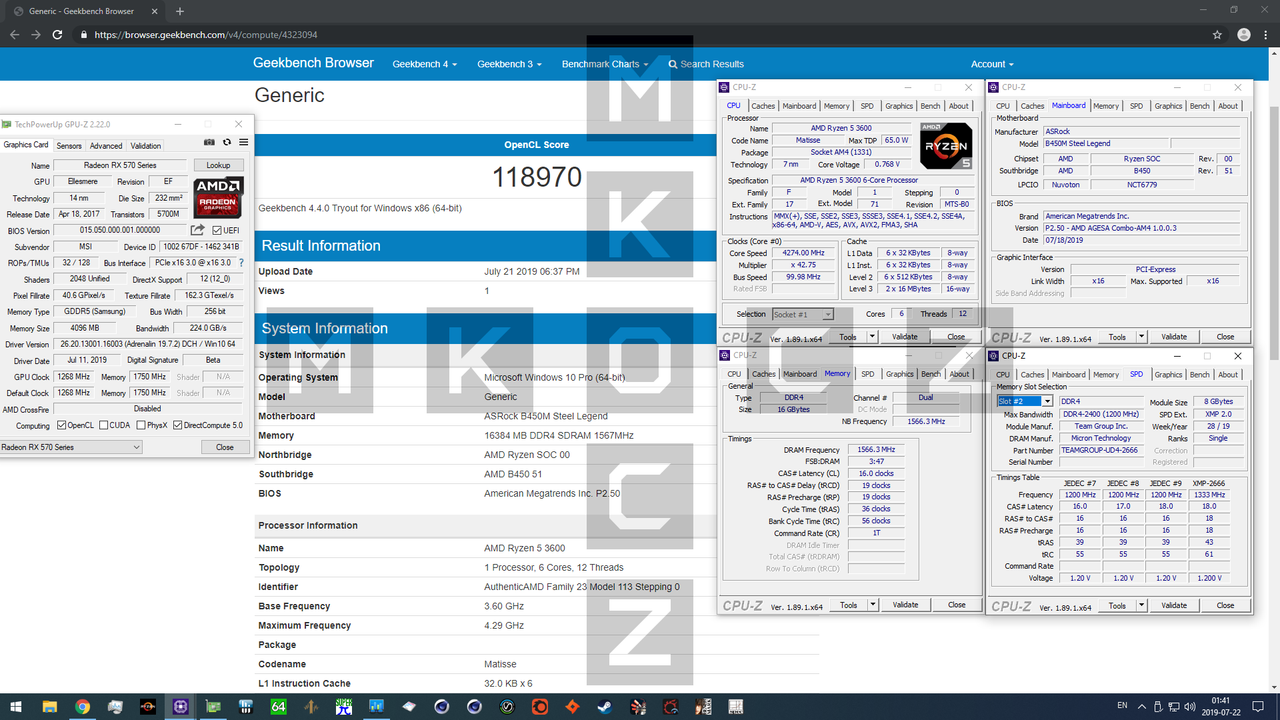Screen dimensions: 1280x720
Task: Click the green 64 taskbar icon
Action: coord(279,706)
